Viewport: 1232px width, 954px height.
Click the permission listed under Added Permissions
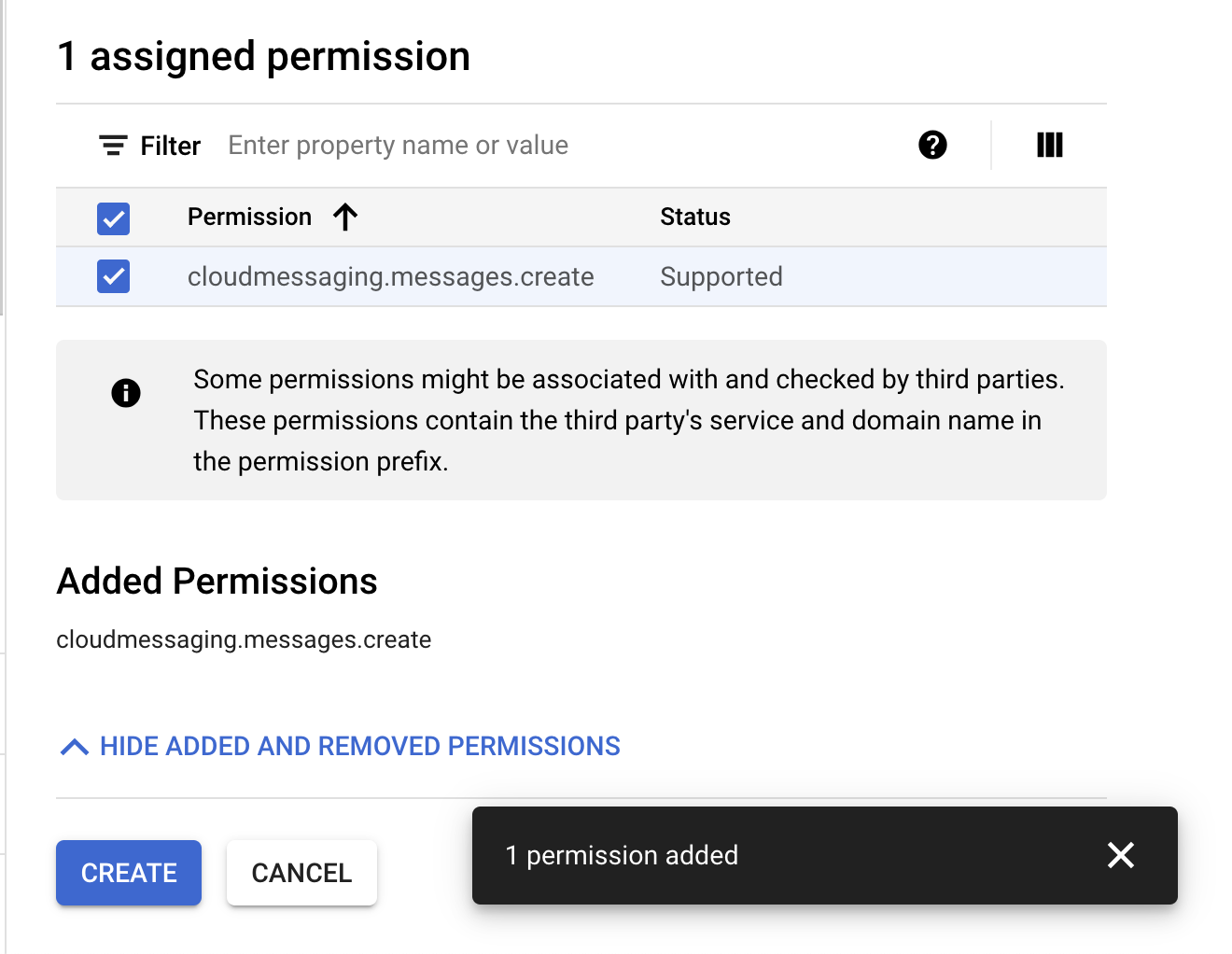[x=244, y=639]
